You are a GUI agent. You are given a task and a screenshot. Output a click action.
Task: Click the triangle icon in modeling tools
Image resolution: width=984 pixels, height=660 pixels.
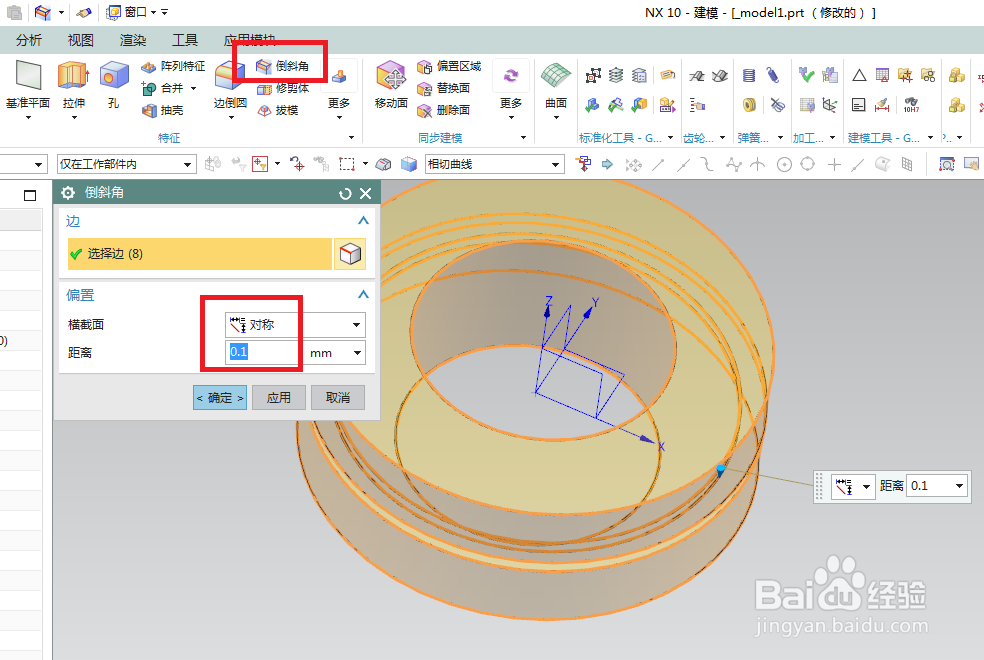[x=859, y=76]
